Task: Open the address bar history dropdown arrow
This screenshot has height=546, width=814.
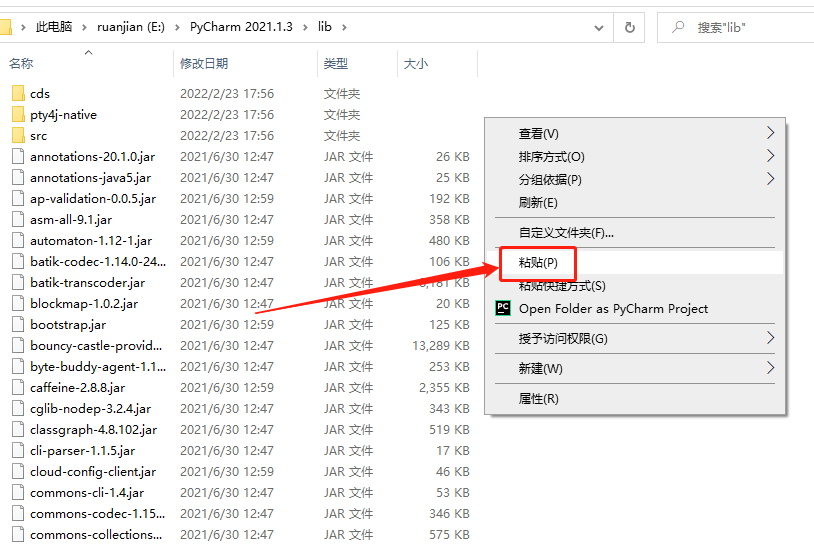Action: [599, 28]
